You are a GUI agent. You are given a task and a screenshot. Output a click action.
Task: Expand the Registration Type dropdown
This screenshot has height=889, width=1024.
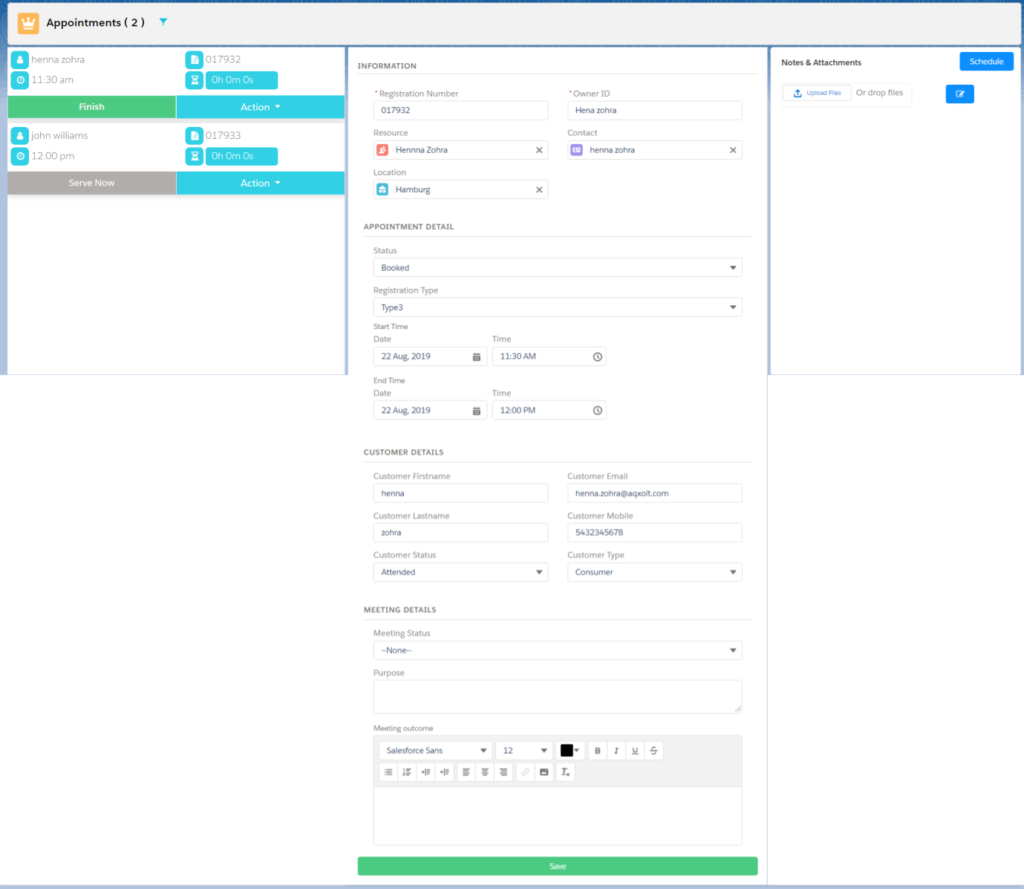click(x=557, y=308)
